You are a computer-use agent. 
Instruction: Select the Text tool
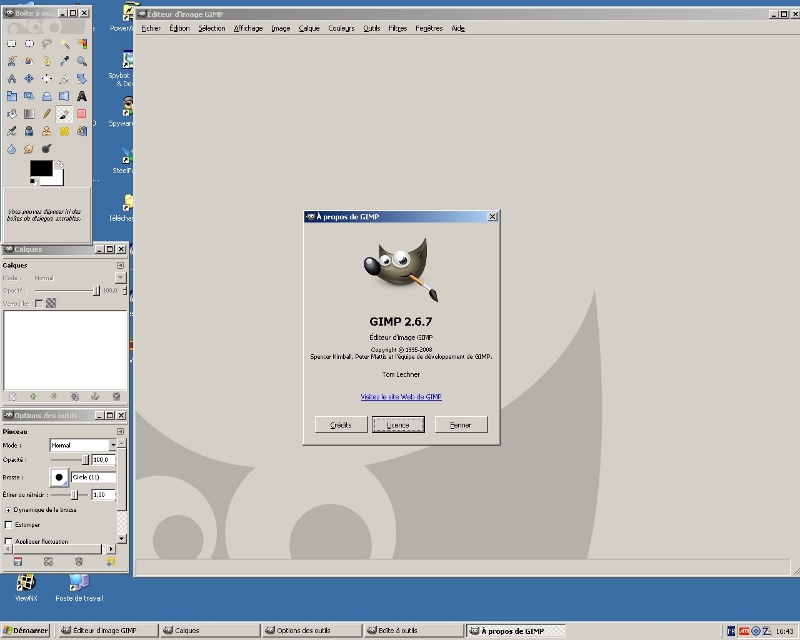[81, 96]
